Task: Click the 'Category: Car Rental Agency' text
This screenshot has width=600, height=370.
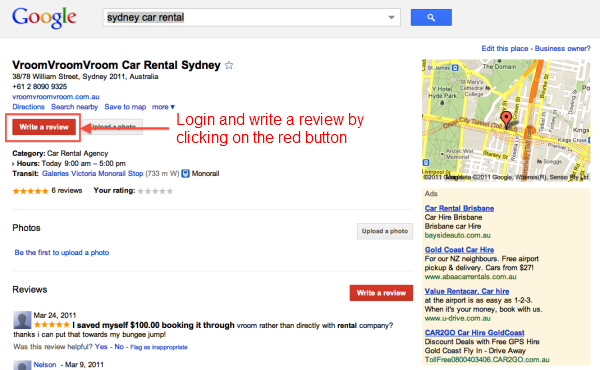Action: coord(60,153)
